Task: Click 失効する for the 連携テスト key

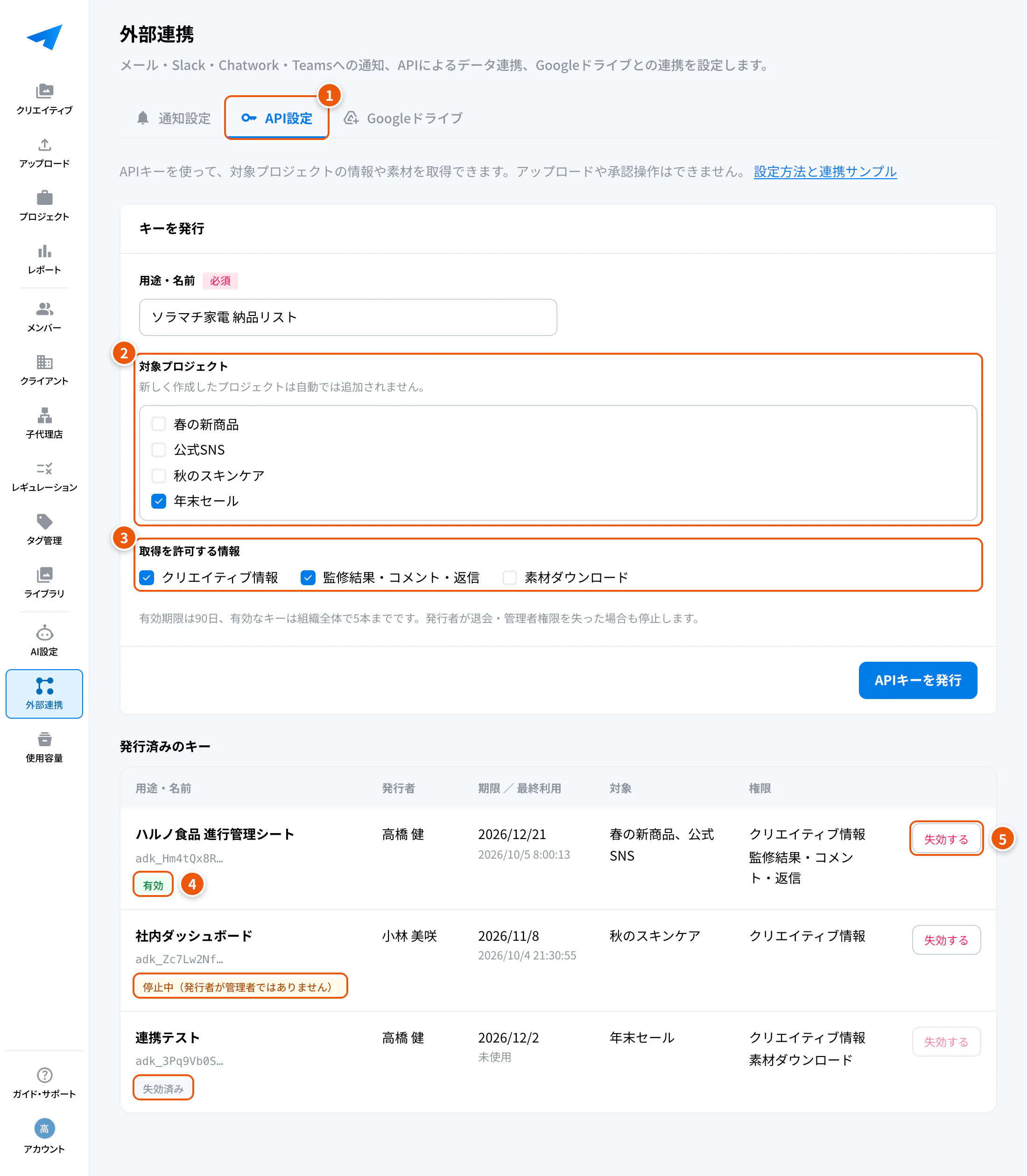Action: pos(946,1042)
